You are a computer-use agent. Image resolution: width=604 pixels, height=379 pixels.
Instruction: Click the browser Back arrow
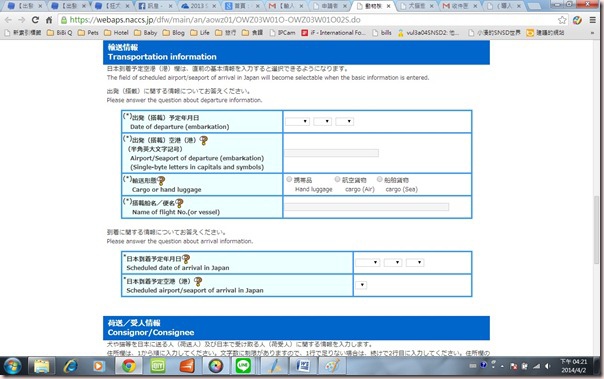[8, 20]
